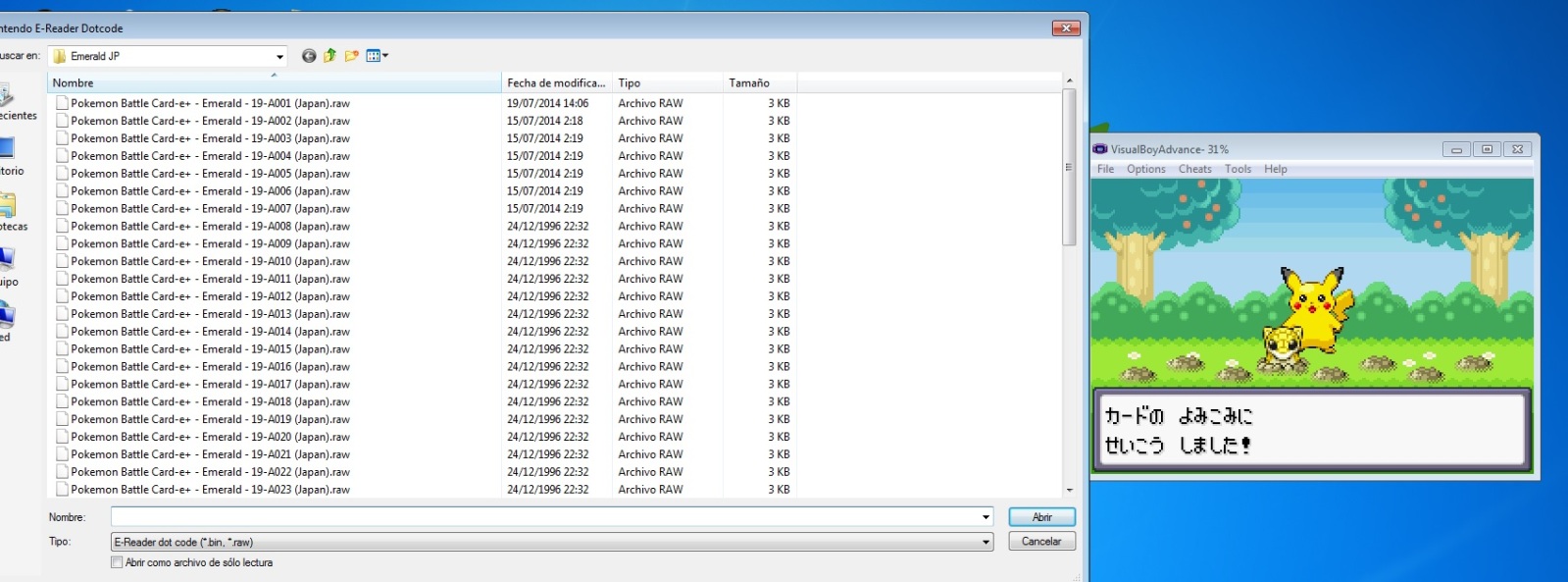Select file icon for 19-A008 (Japan).raw

coord(62,226)
